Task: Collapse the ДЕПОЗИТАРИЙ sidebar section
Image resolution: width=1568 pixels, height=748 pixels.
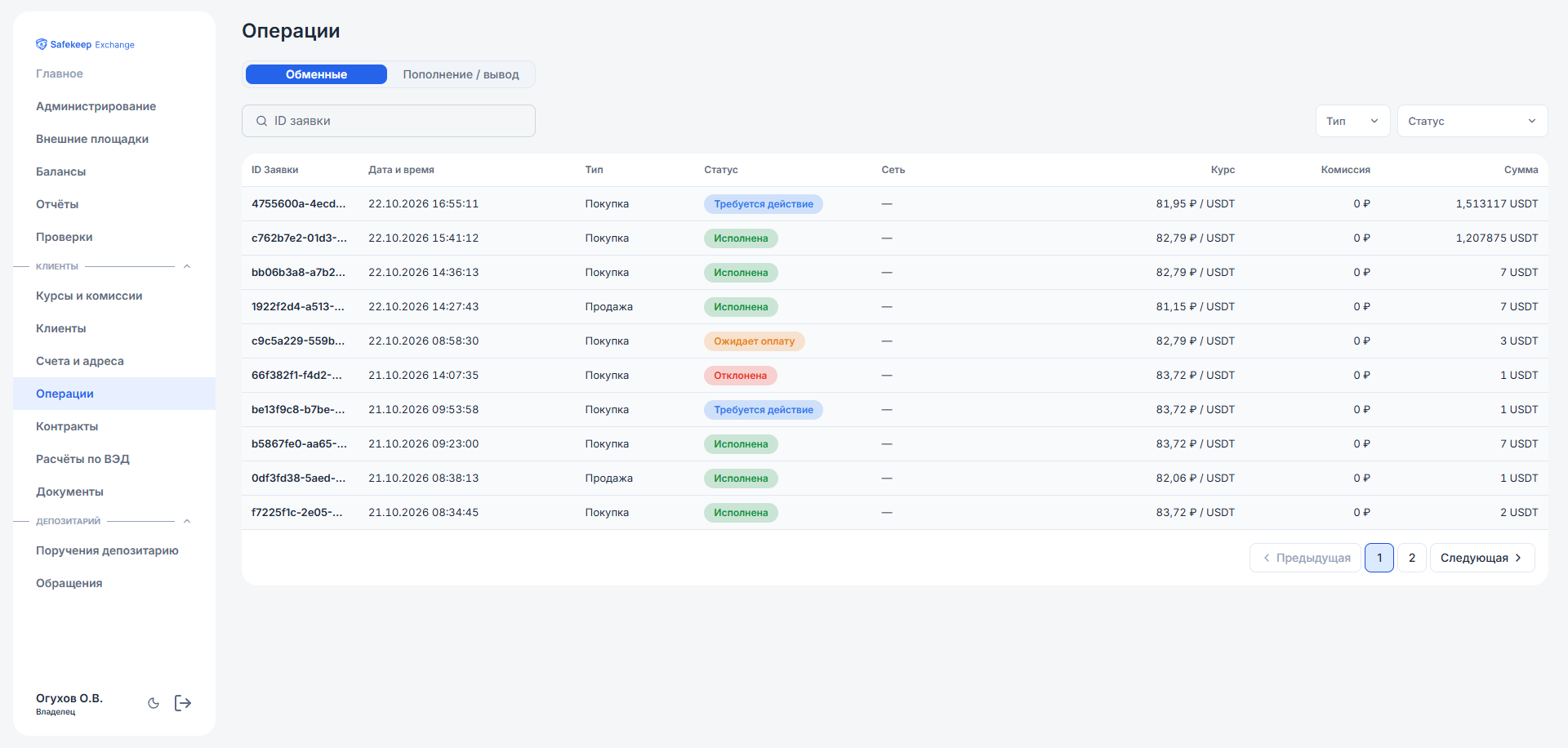Action: tap(187, 521)
